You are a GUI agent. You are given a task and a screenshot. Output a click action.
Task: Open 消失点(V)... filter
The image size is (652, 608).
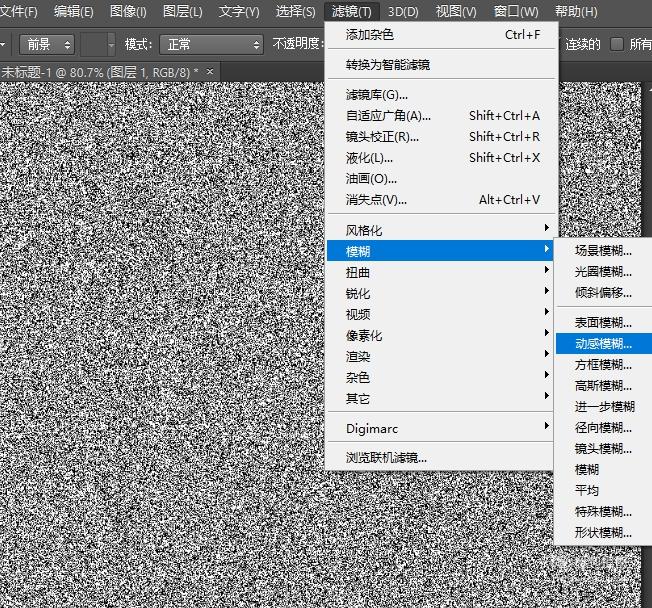(x=442, y=200)
